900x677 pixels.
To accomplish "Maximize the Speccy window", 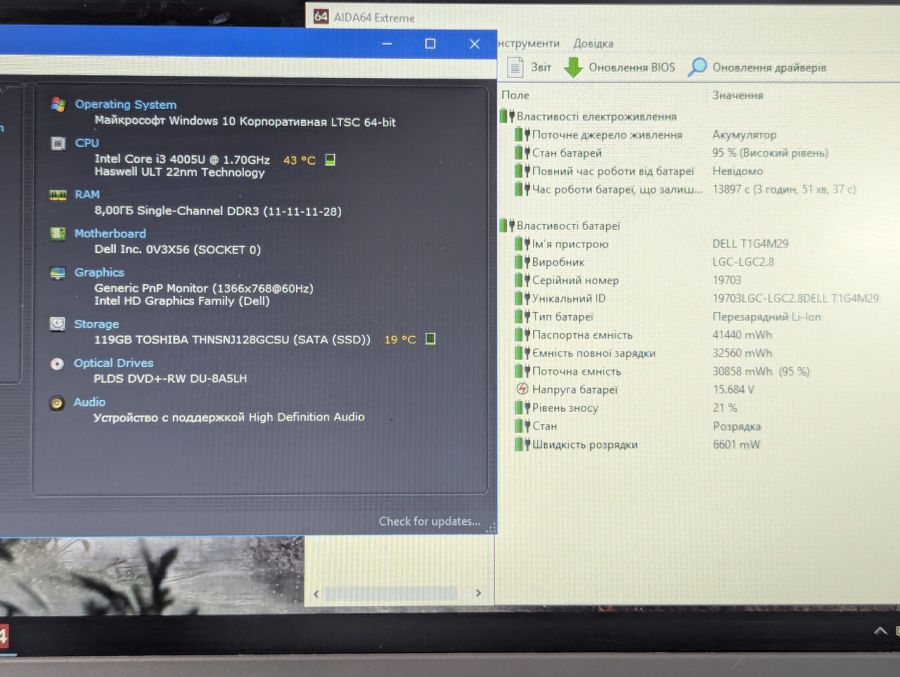I will pos(430,44).
